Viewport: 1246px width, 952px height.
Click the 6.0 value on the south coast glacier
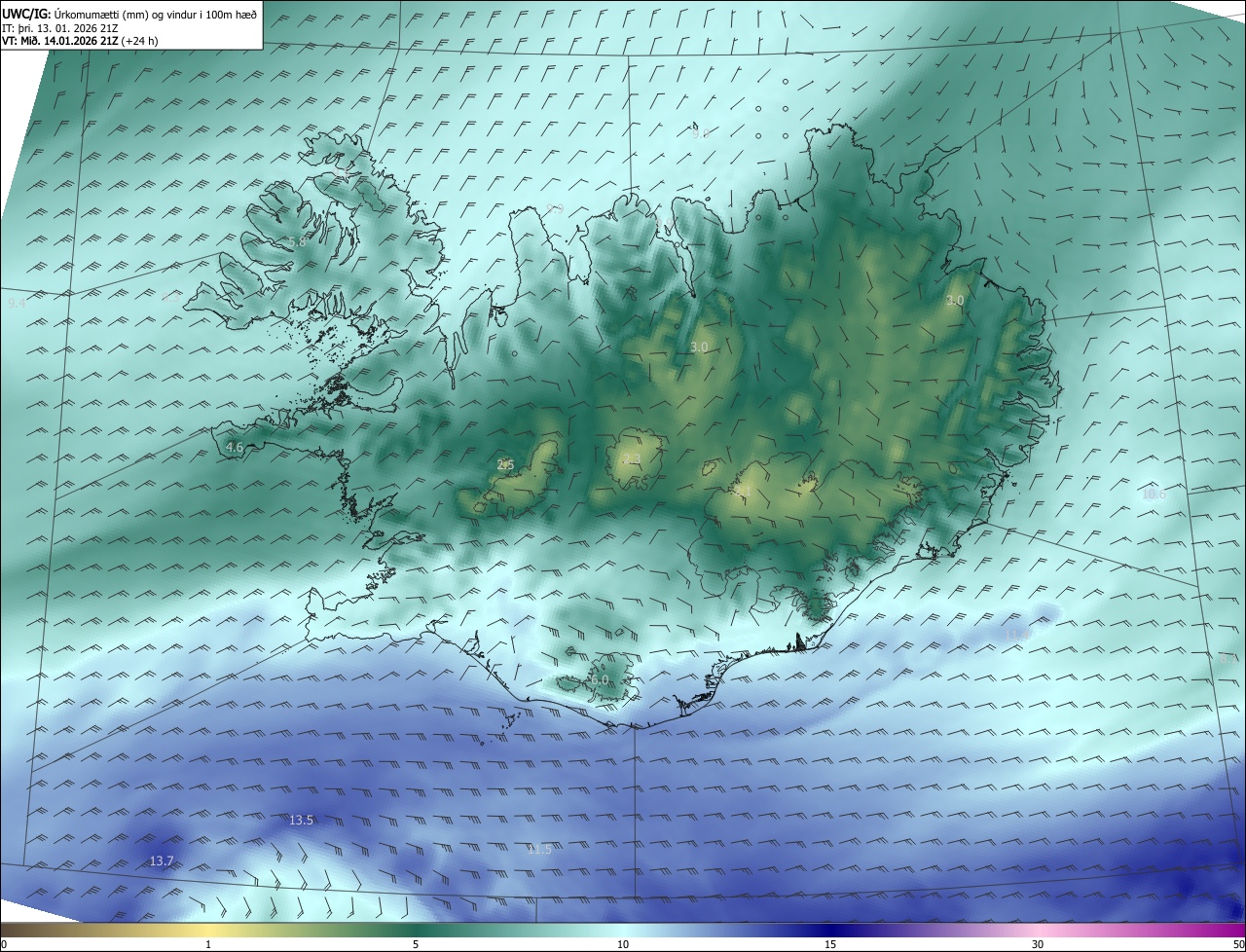click(x=599, y=680)
